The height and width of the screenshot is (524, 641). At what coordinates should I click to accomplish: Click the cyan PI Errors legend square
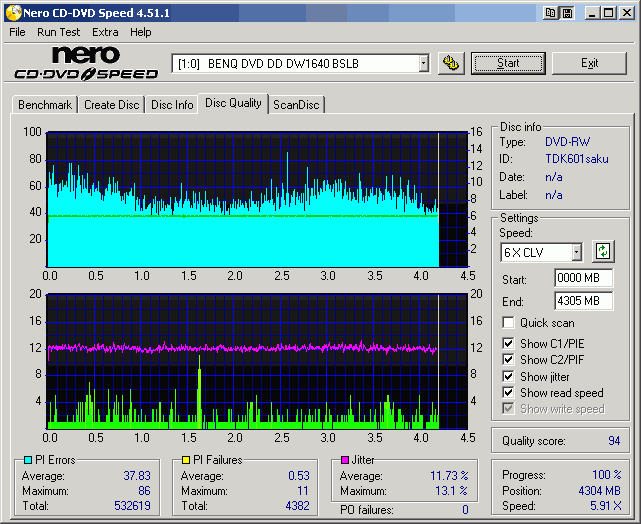click(x=27, y=460)
